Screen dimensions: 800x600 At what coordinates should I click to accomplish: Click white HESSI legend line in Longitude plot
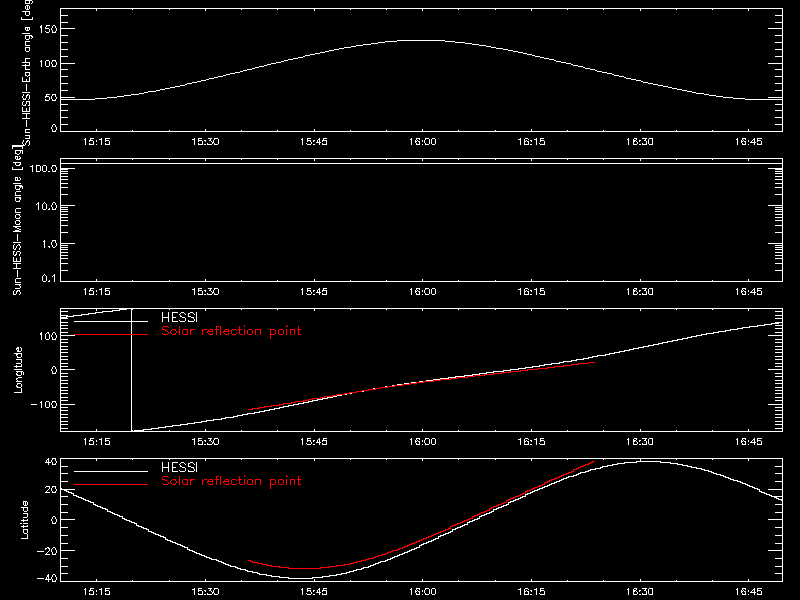tap(111, 321)
